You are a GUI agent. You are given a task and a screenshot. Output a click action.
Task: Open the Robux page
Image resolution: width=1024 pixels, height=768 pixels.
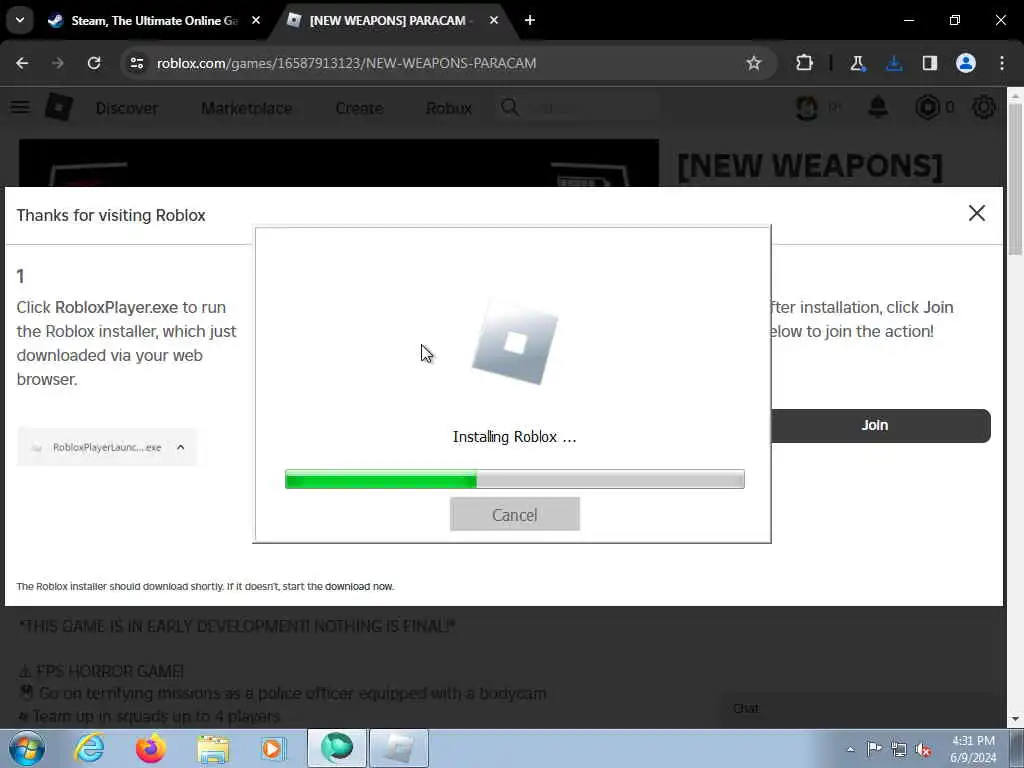[449, 108]
